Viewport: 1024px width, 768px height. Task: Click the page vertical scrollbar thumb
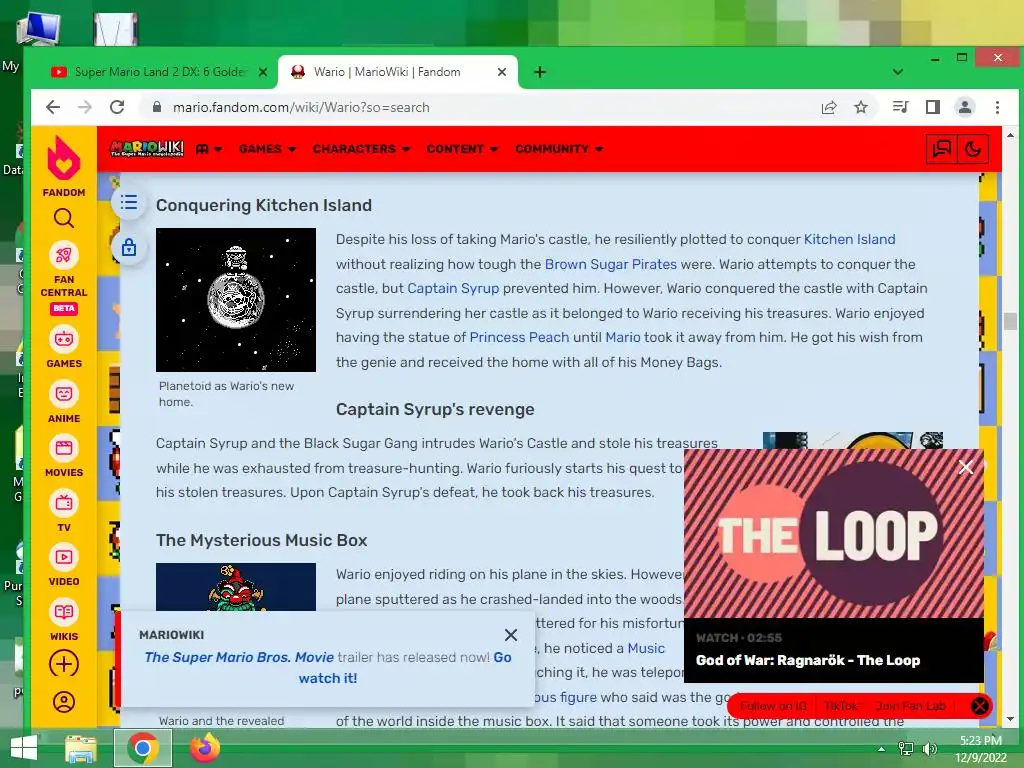coord(1010,321)
